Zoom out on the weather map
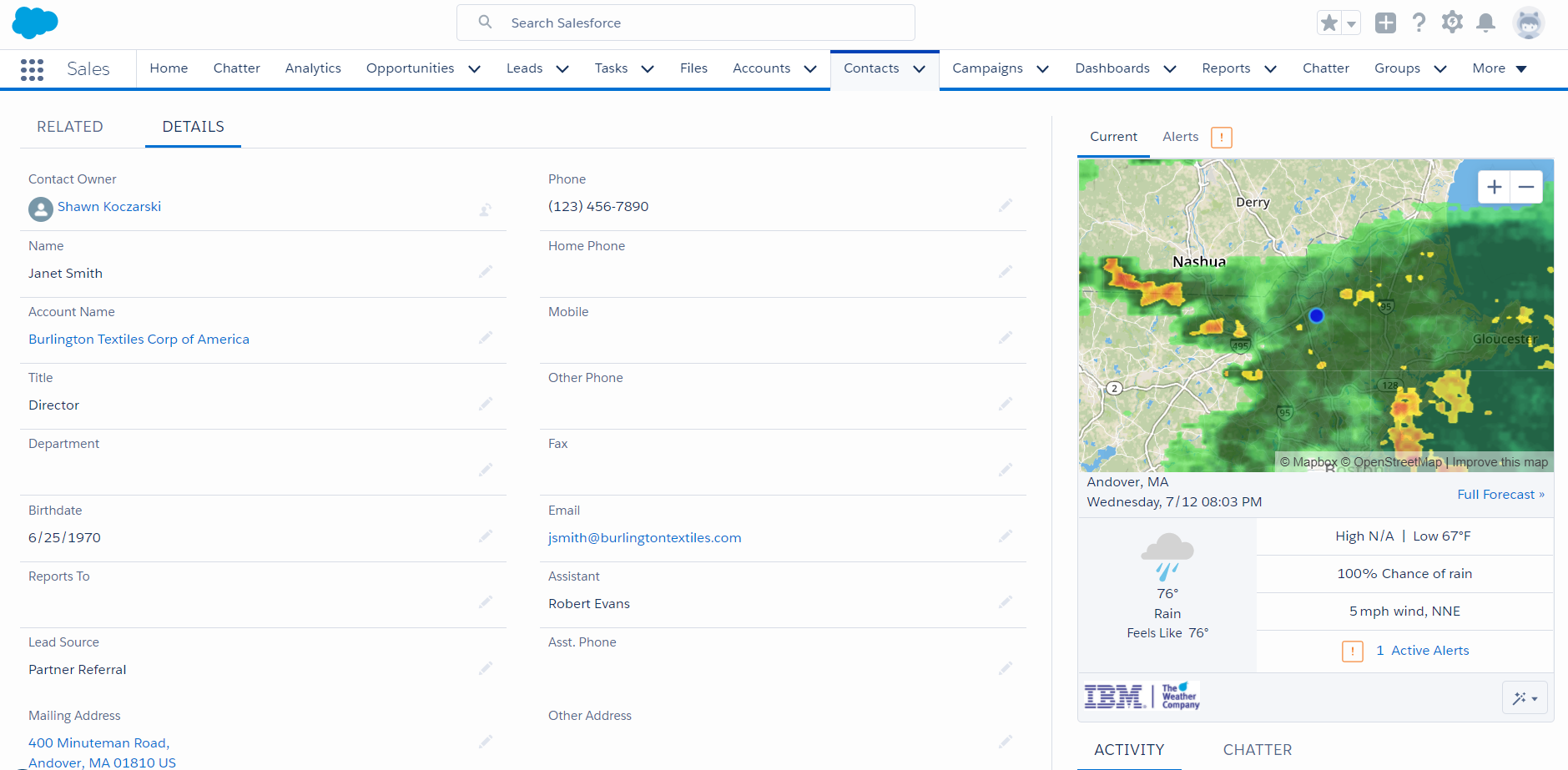Image resolution: width=1568 pixels, height=770 pixels. tap(1526, 187)
